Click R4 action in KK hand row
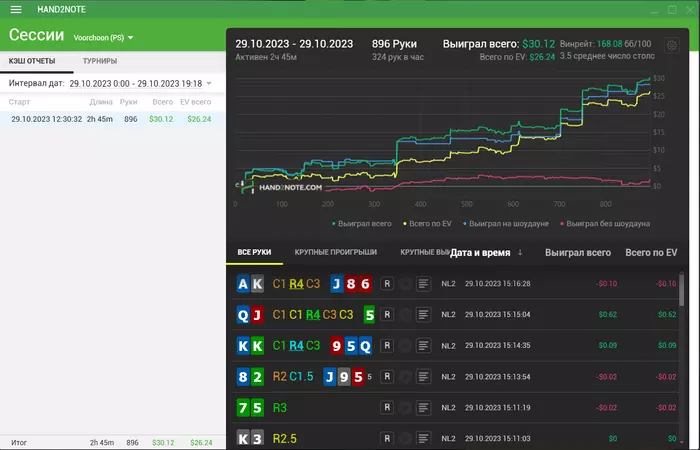Image resolution: width=700 pixels, height=450 pixels. [x=296, y=346]
